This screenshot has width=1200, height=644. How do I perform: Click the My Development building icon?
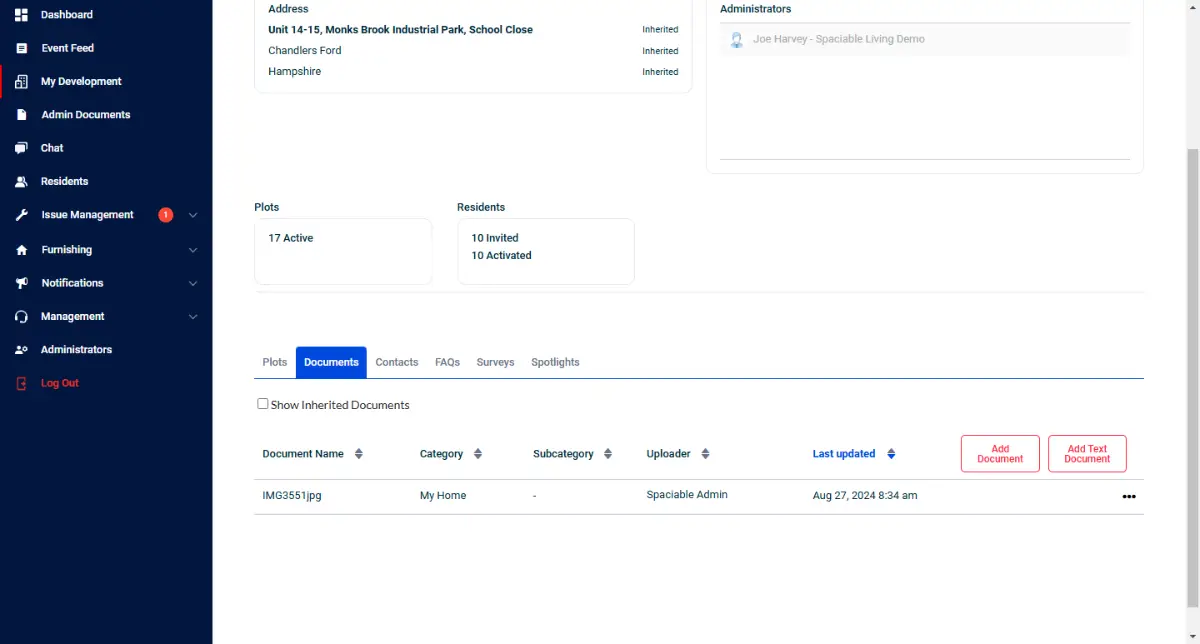point(21,82)
